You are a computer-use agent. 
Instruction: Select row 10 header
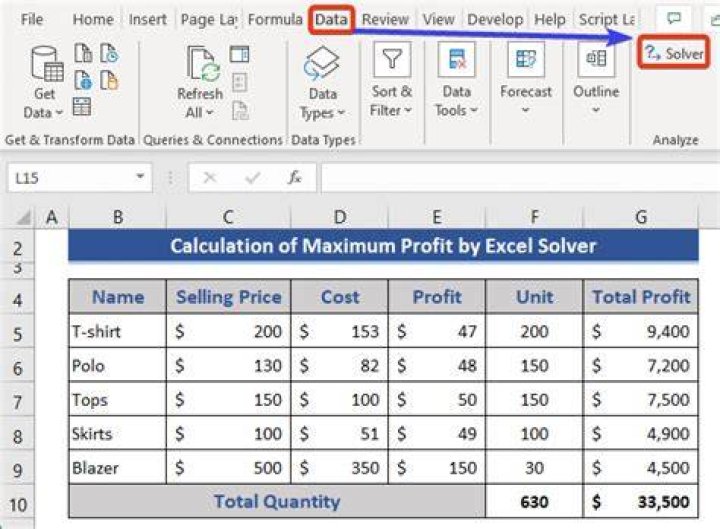tap(17, 505)
